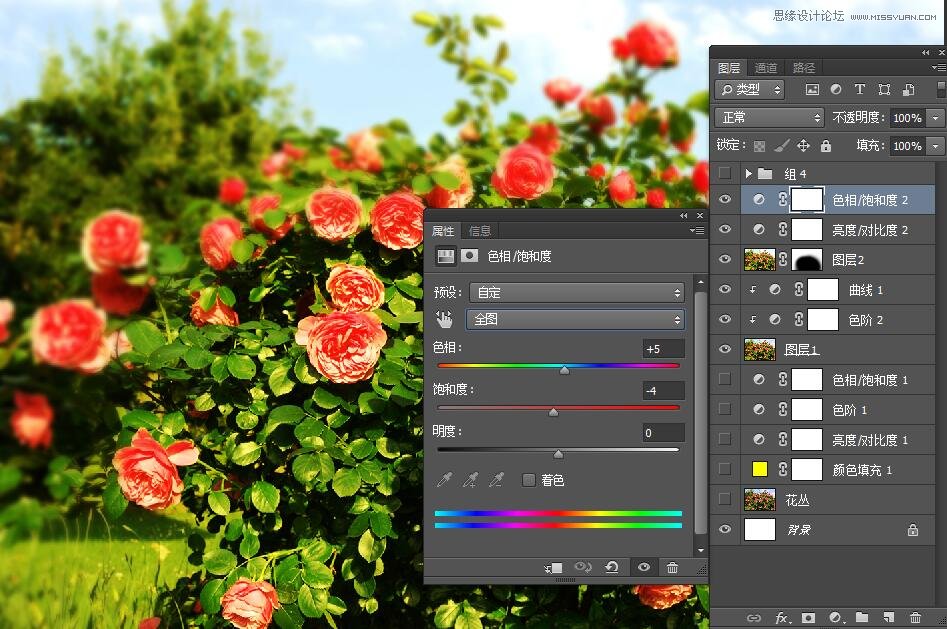View previous state icon in Properties
This screenshot has height=629, width=947.
point(583,567)
